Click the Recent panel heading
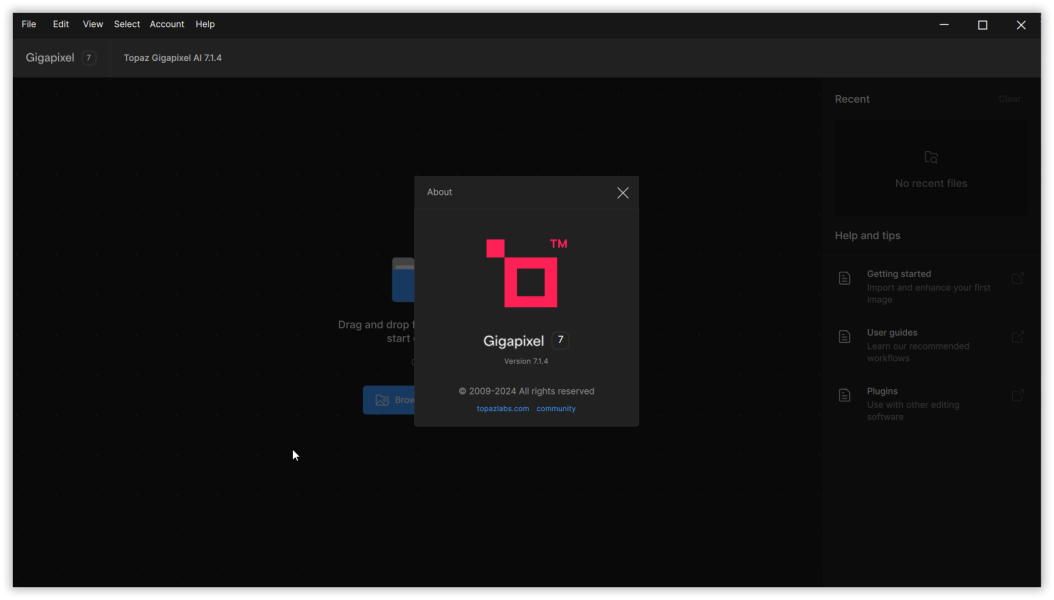1054x600 pixels. (852, 99)
